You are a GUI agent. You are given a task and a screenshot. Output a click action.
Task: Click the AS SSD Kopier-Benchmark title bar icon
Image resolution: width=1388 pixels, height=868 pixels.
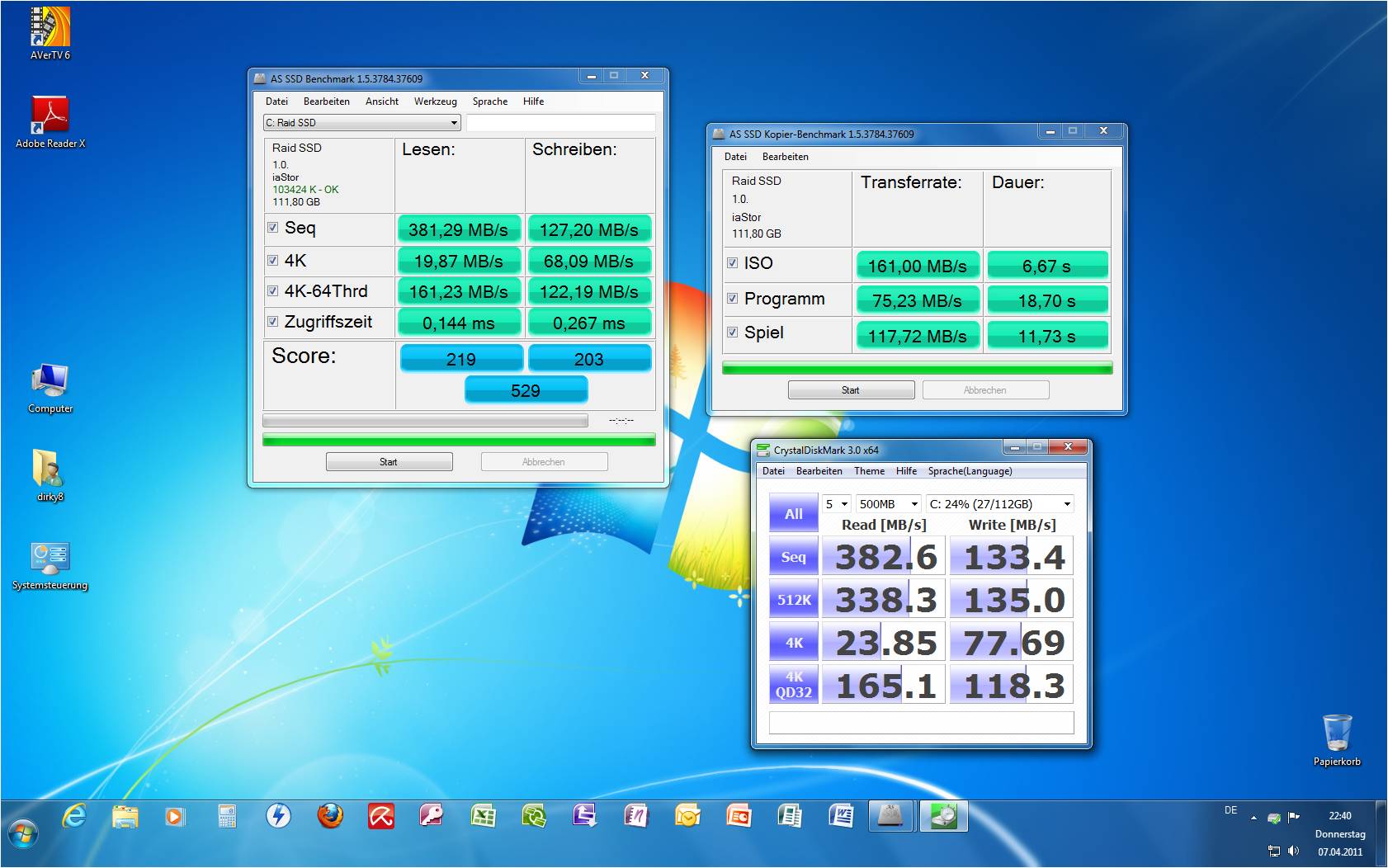tap(719, 134)
